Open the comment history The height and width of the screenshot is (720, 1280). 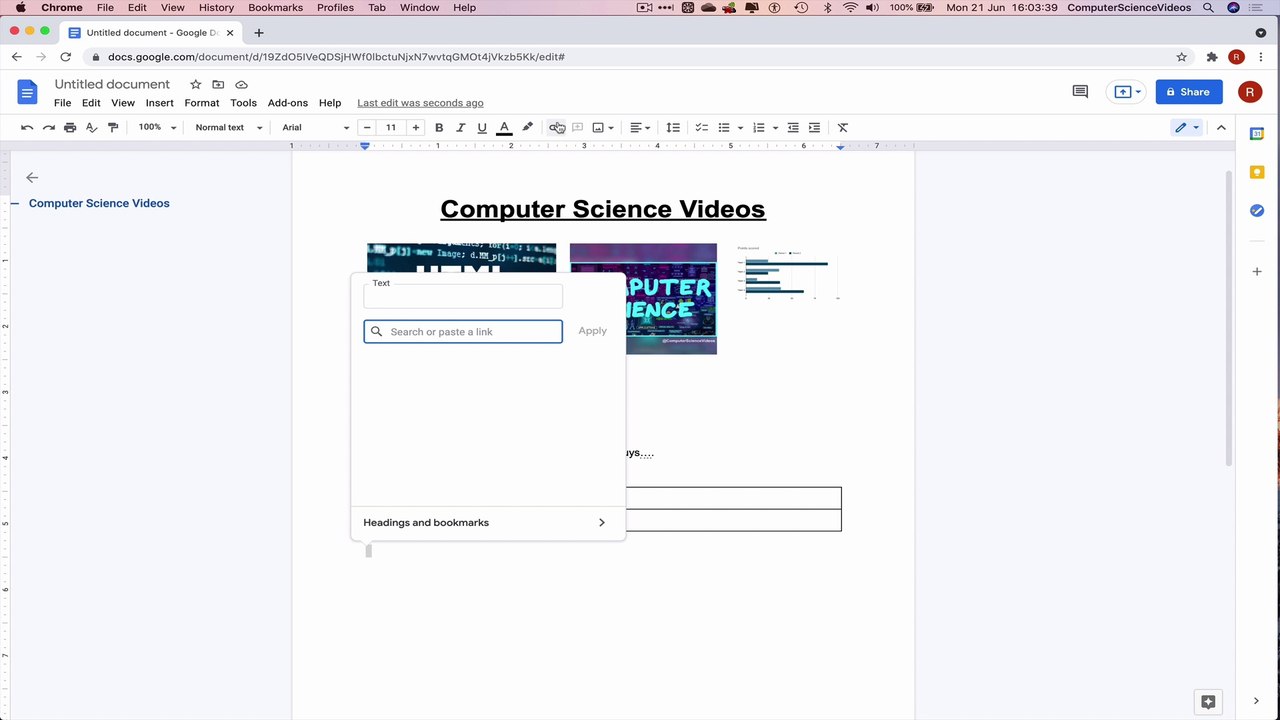[1080, 92]
